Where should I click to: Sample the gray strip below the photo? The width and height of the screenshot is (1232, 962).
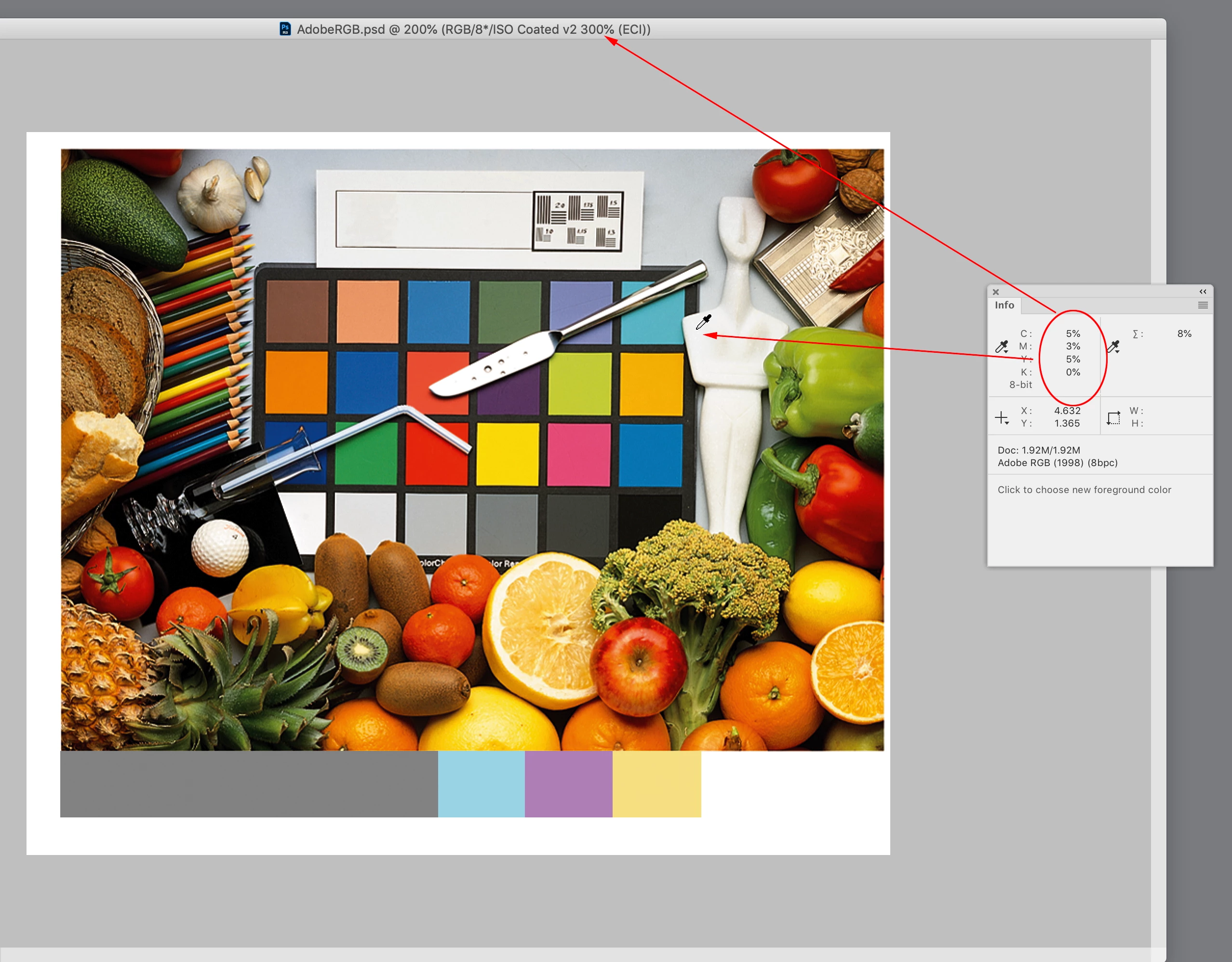click(x=248, y=784)
